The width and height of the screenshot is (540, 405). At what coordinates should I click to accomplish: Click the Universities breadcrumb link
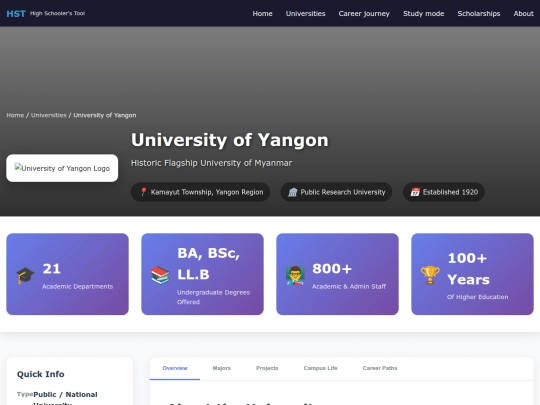click(x=49, y=115)
